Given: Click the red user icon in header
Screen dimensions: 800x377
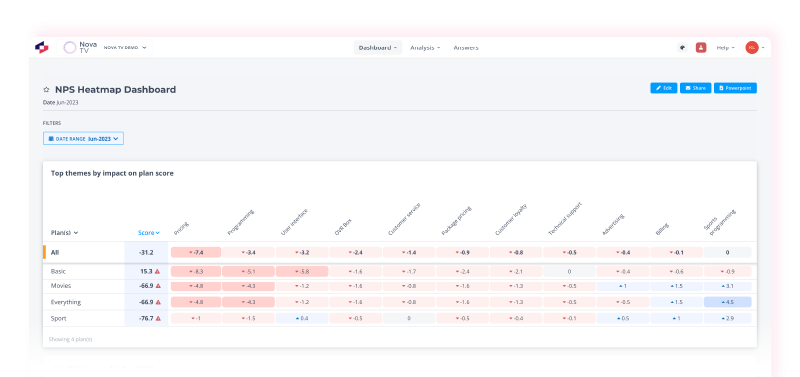Looking at the screenshot, I should [x=701, y=47].
